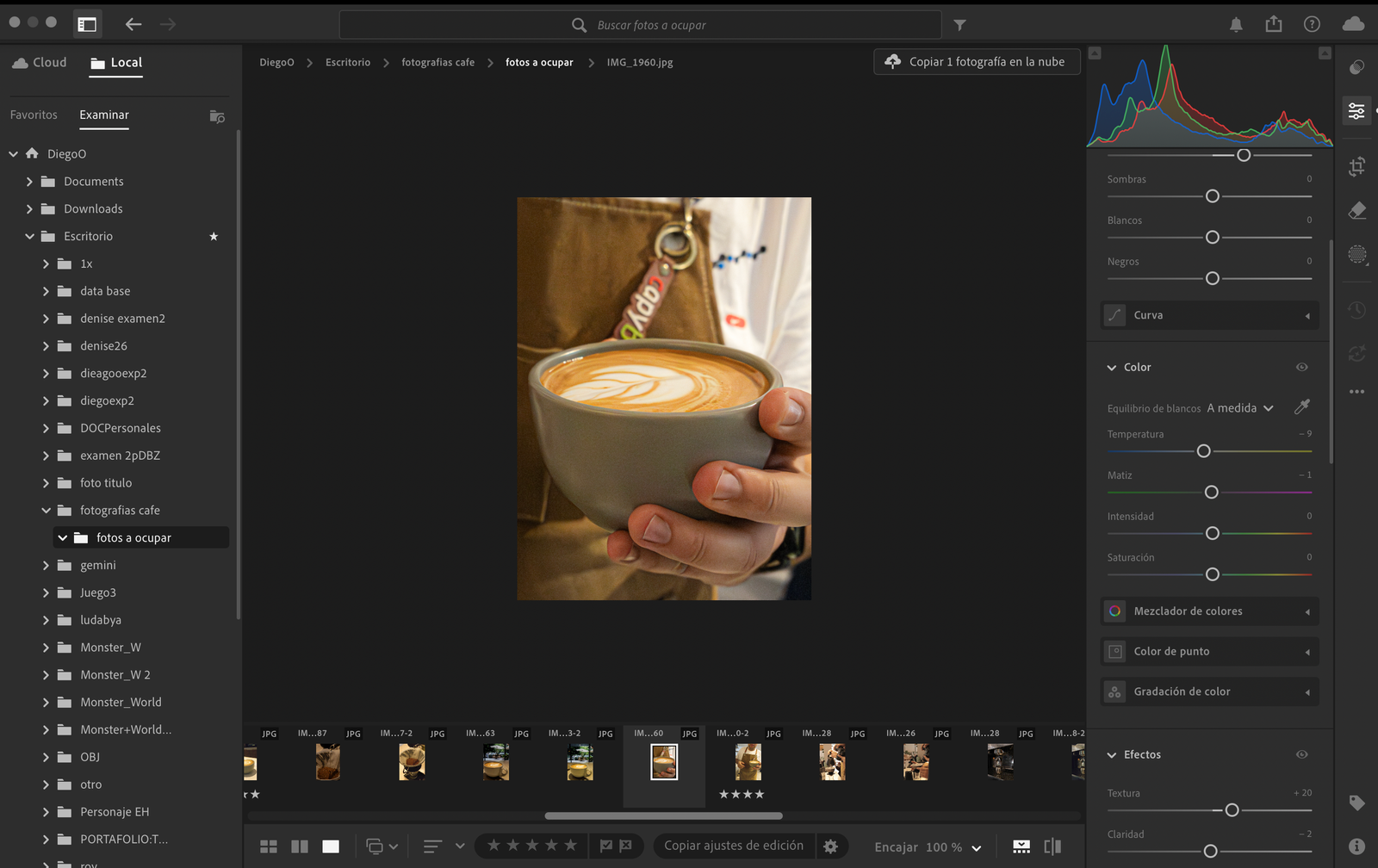Open the Equilibrio de blancos dropdown
Image resolution: width=1378 pixels, height=868 pixels.
(x=1240, y=408)
